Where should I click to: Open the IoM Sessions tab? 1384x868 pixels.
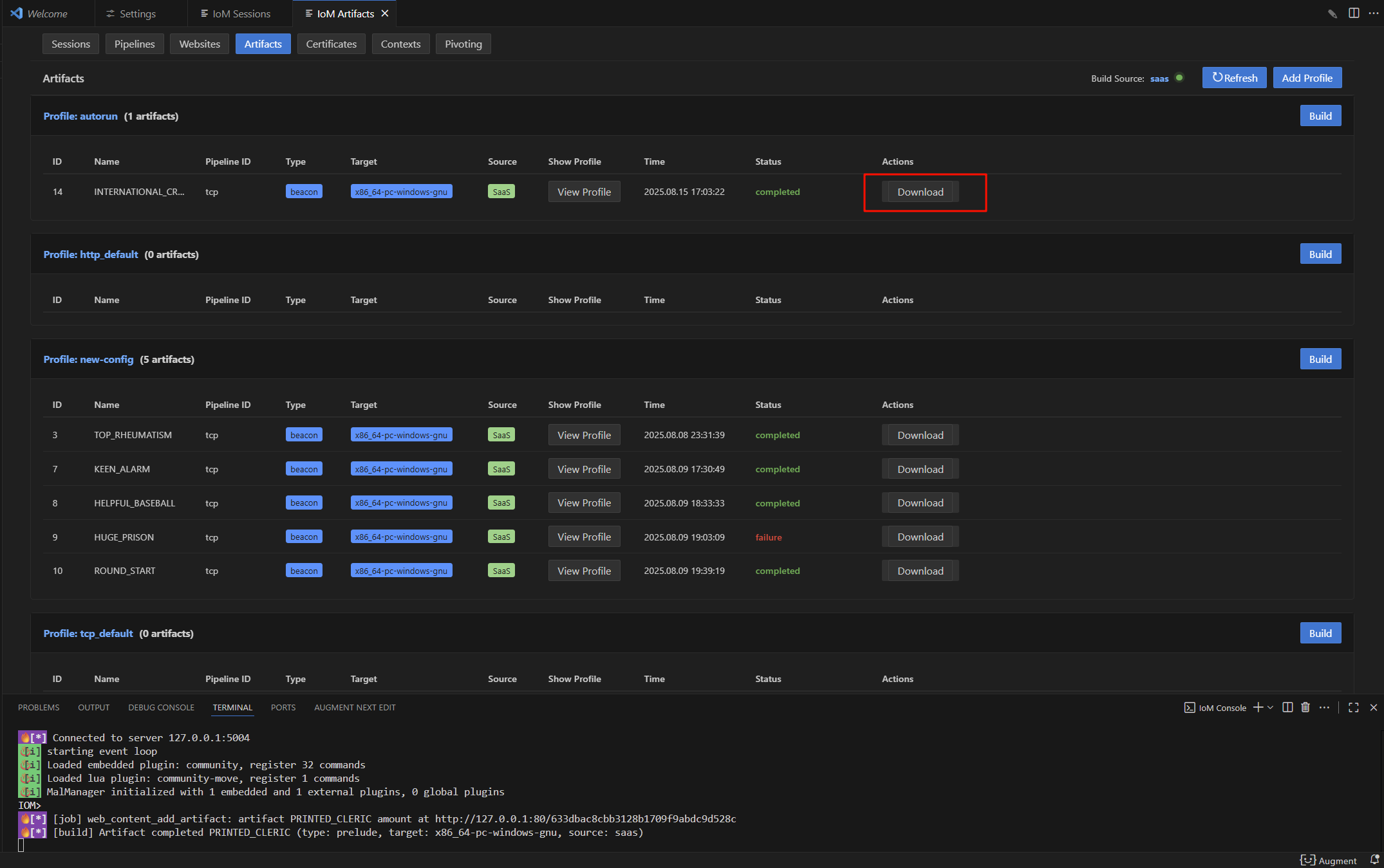tap(236, 14)
